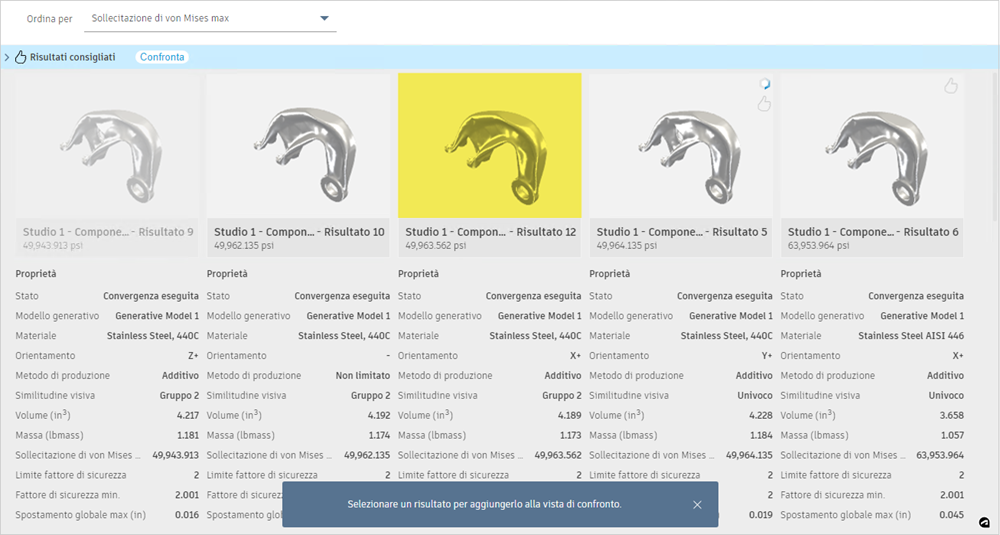1000x535 pixels.
Task: Click displacement value '0.045' of Risultato 6
Action: [952, 515]
